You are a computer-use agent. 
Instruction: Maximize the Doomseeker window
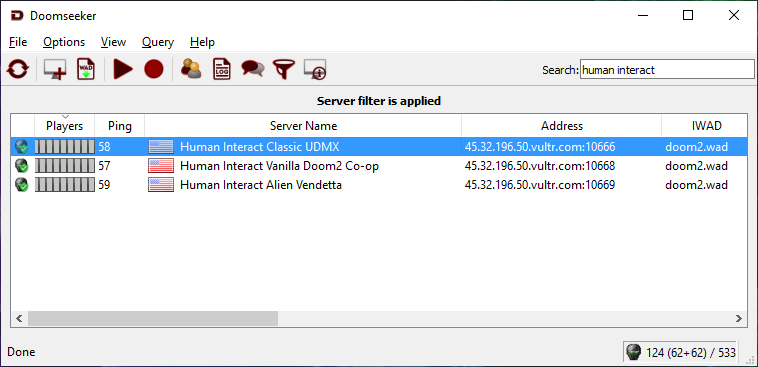(x=687, y=15)
